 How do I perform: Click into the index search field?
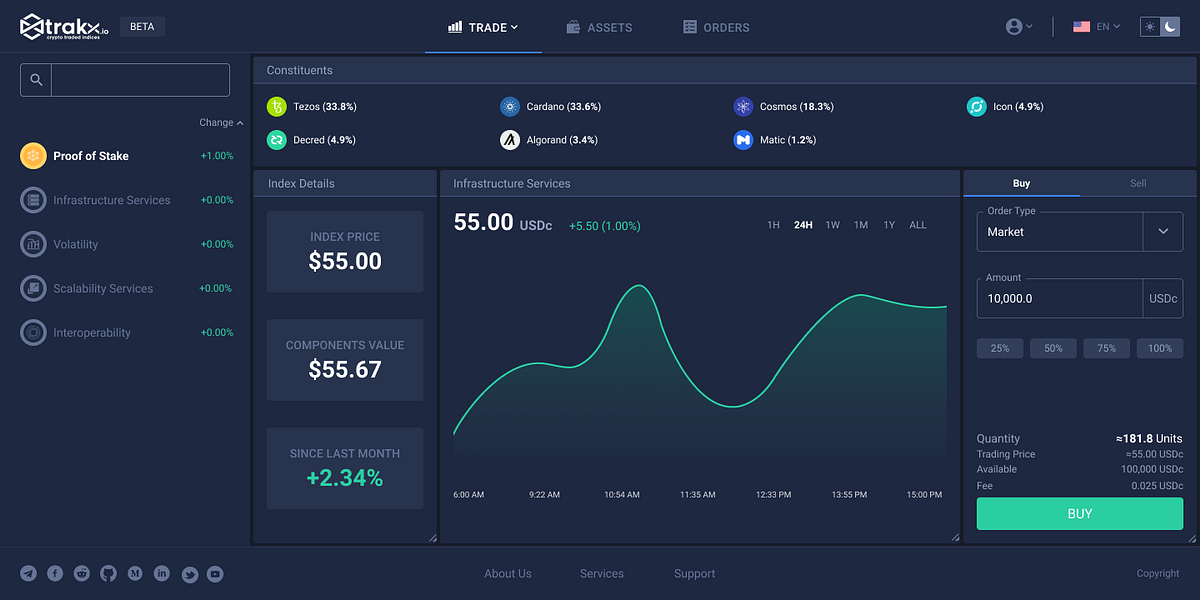point(140,80)
